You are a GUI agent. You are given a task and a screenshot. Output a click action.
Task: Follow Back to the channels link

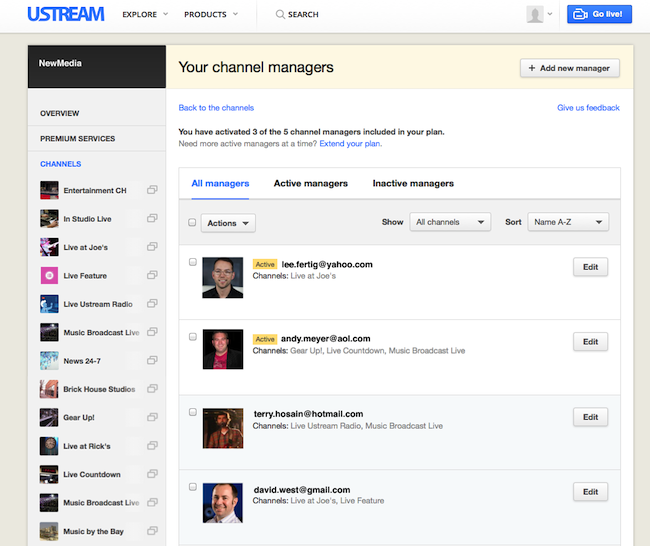click(216, 108)
